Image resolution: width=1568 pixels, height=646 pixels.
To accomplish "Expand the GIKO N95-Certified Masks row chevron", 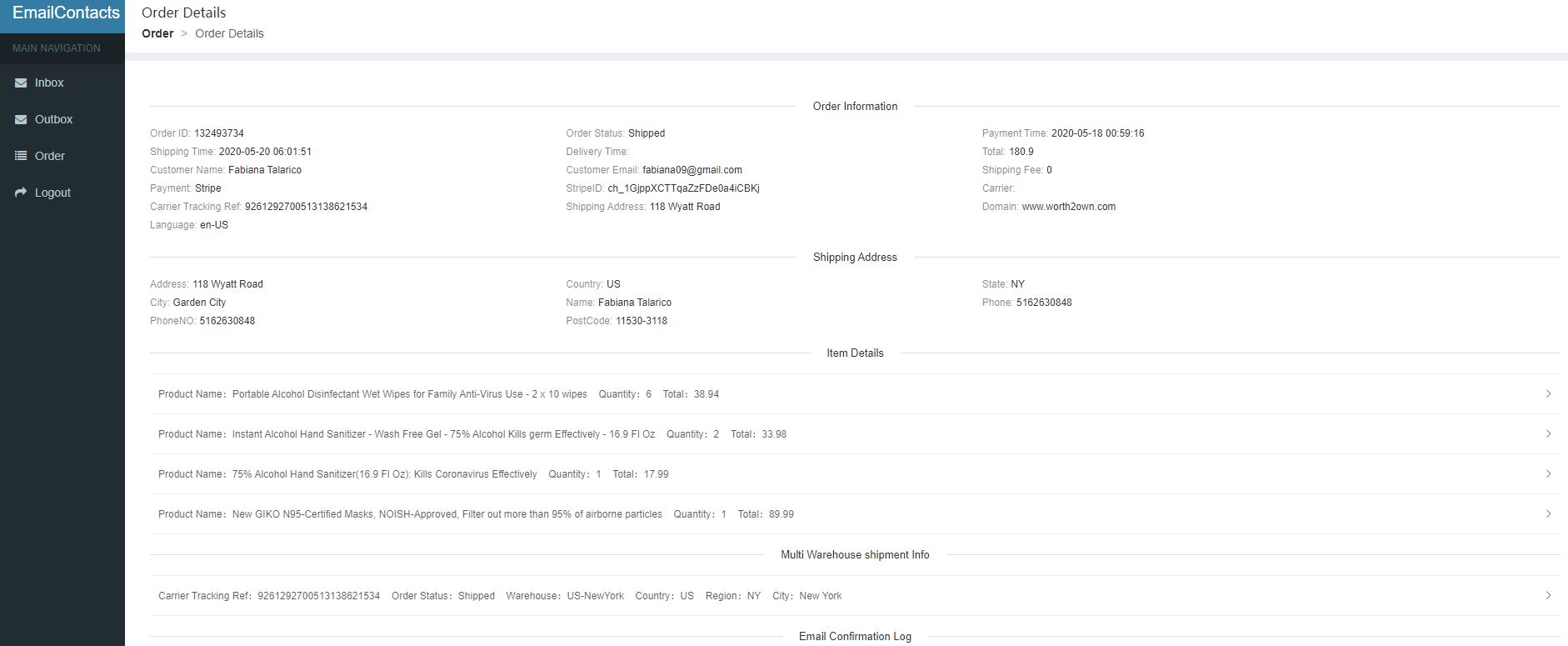I will tap(1548, 513).
